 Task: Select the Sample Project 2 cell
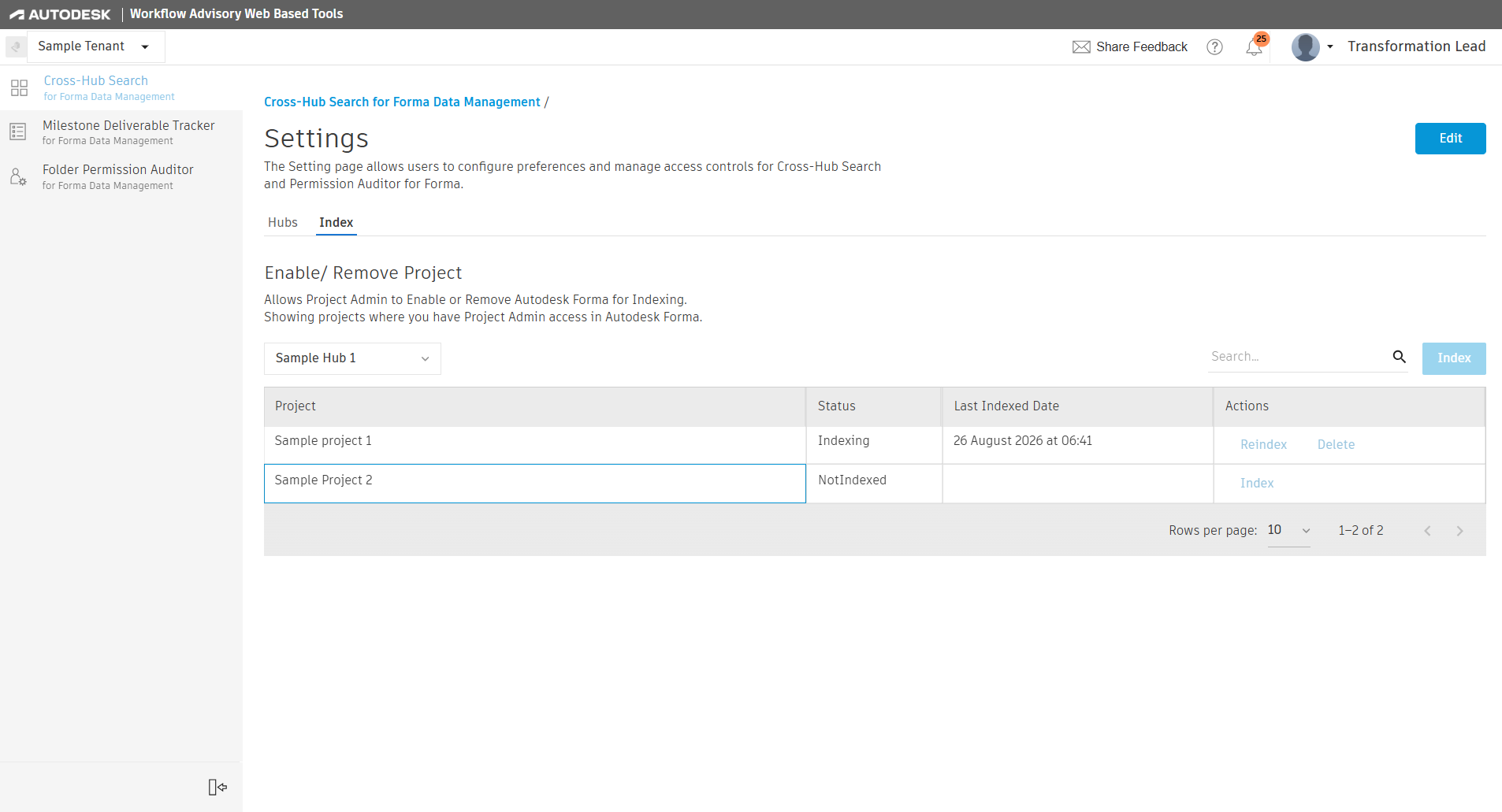(535, 484)
